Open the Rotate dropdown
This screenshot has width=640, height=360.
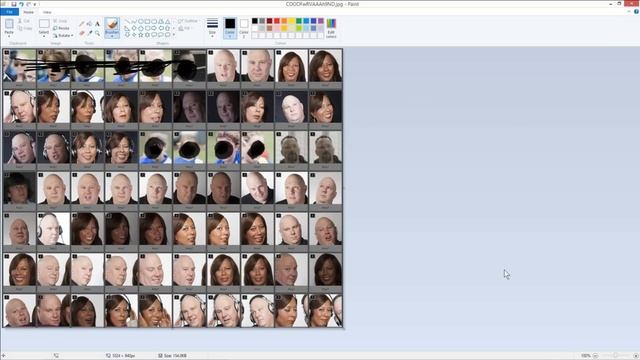coord(63,36)
